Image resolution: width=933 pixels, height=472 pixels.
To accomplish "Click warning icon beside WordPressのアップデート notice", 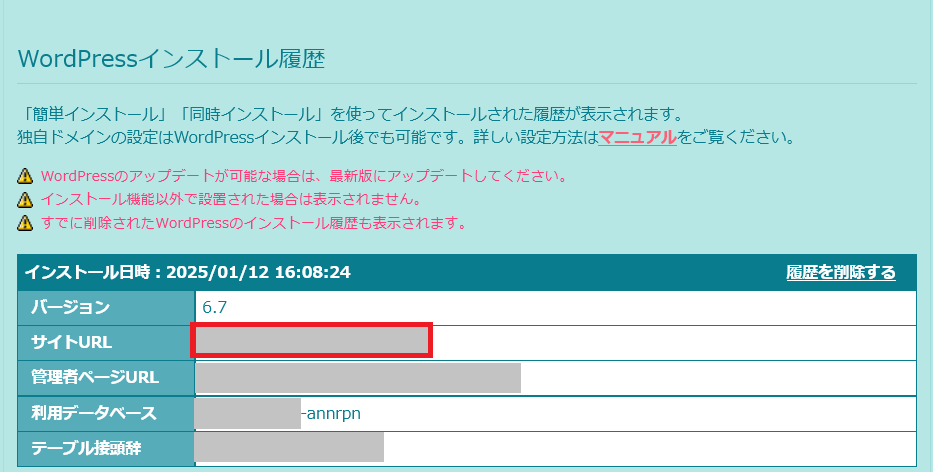I will coord(26,176).
